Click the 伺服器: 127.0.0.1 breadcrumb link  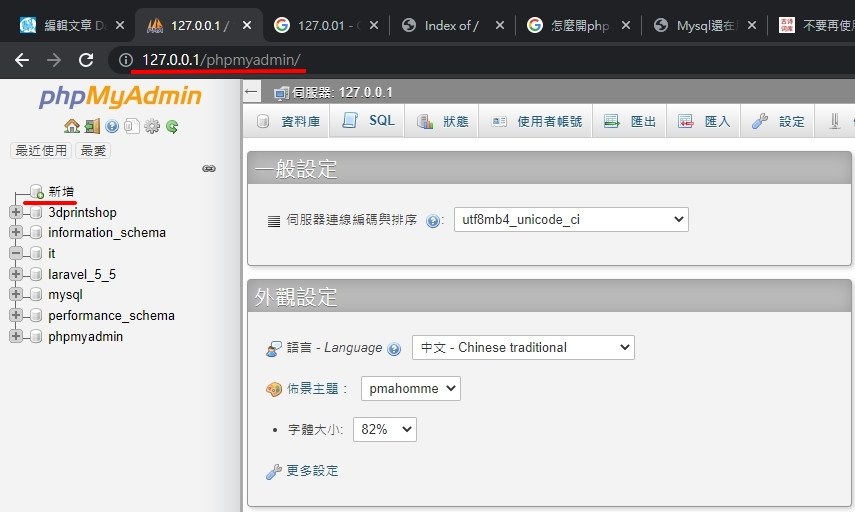click(x=342, y=93)
